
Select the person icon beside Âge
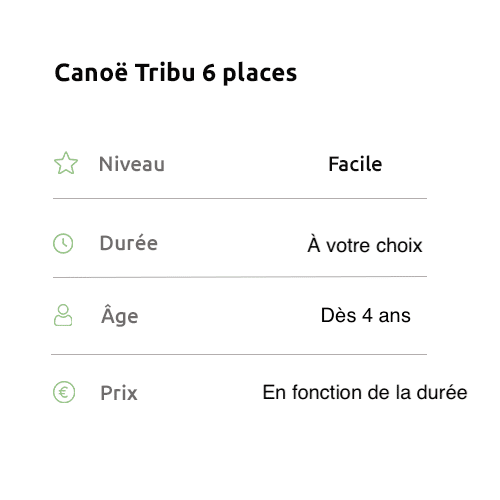click(63, 315)
